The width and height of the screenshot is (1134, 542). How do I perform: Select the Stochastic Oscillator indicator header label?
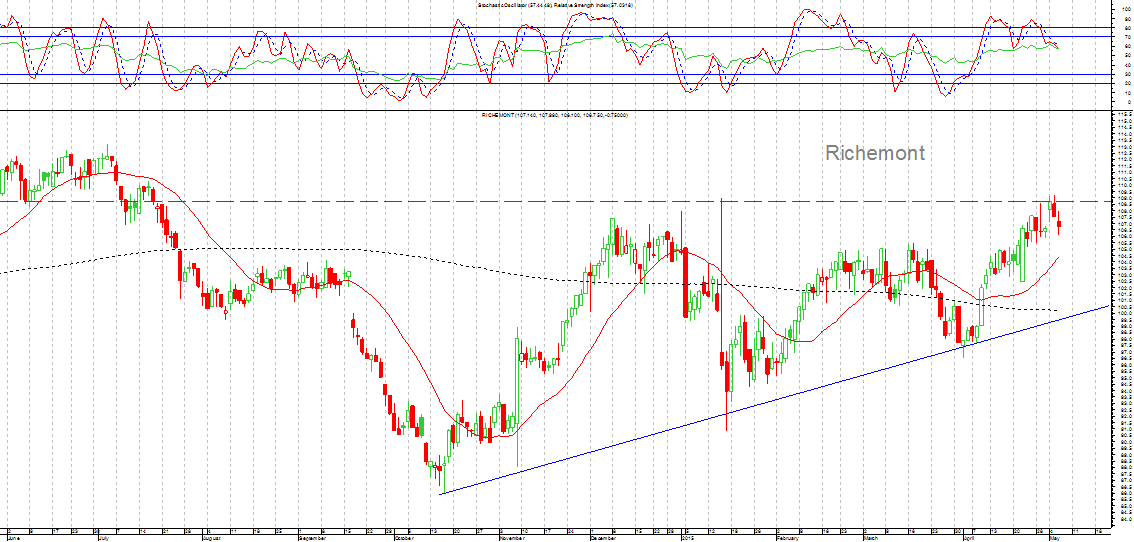516,5
